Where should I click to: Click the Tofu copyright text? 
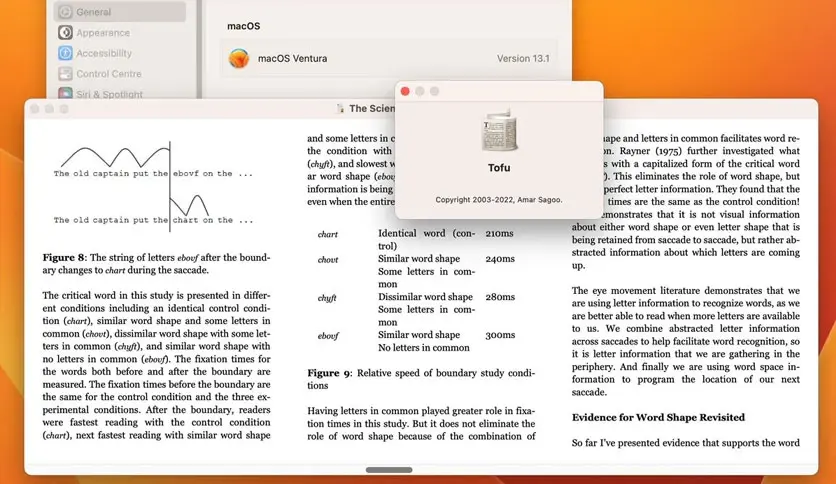tap(498, 200)
